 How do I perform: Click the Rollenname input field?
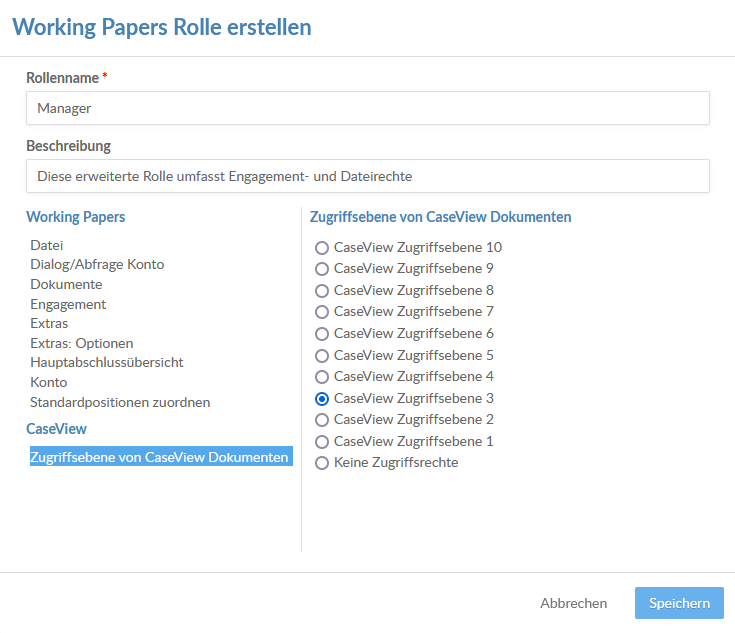pos(368,108)
